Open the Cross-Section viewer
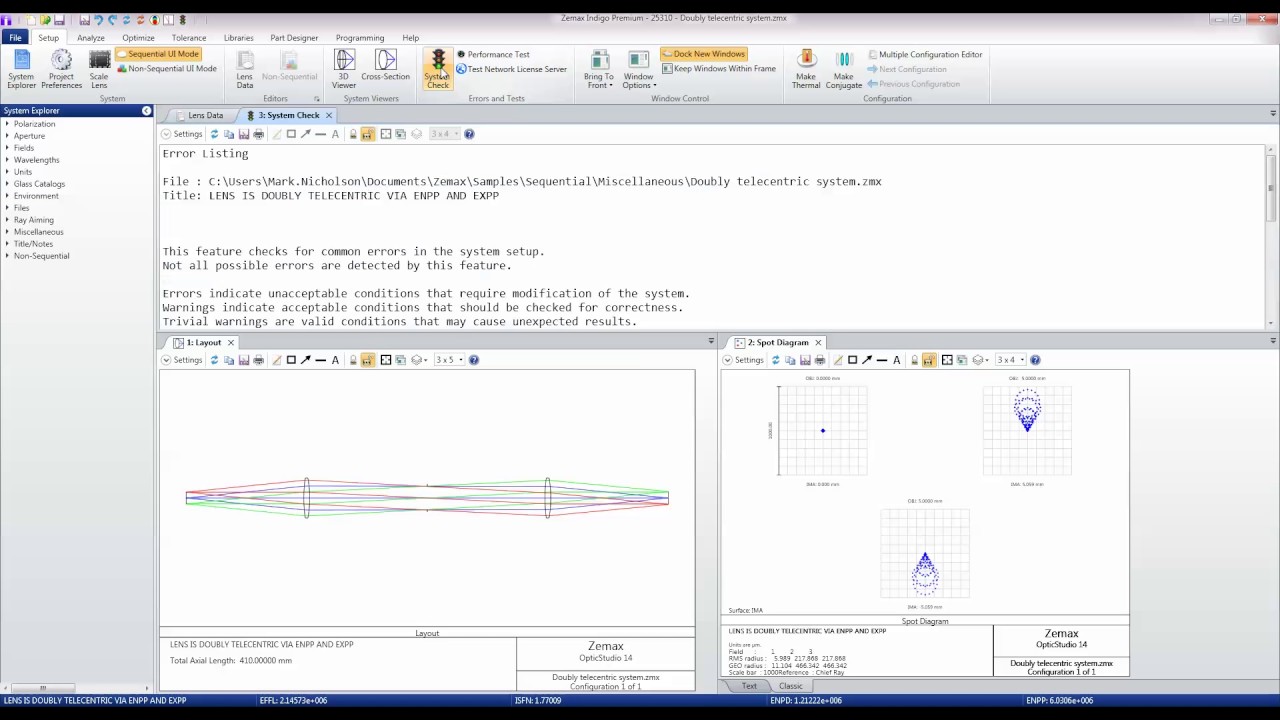 tap(385, 66)
